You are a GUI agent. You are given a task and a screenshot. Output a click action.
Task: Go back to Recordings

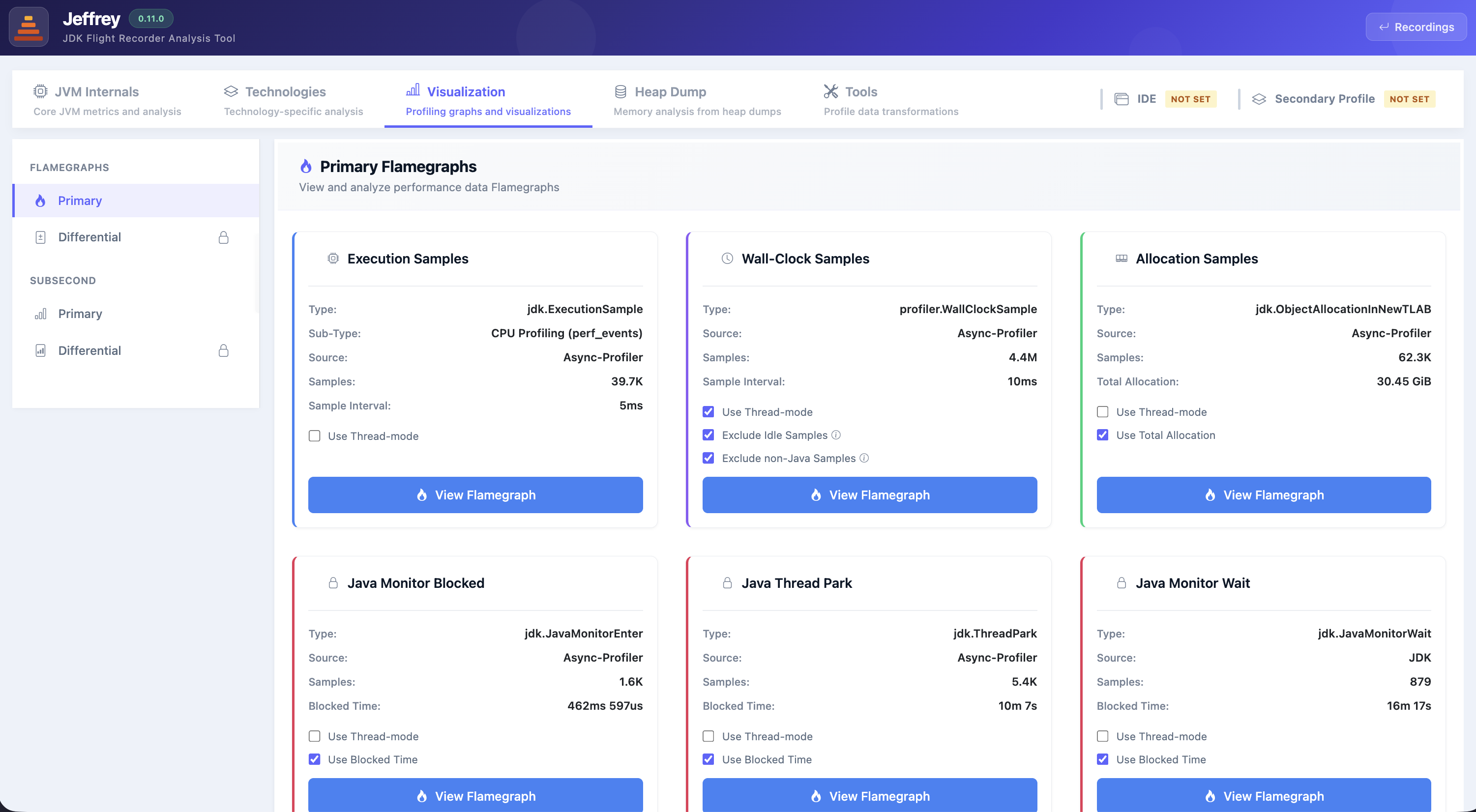[x=1416, y=27]
